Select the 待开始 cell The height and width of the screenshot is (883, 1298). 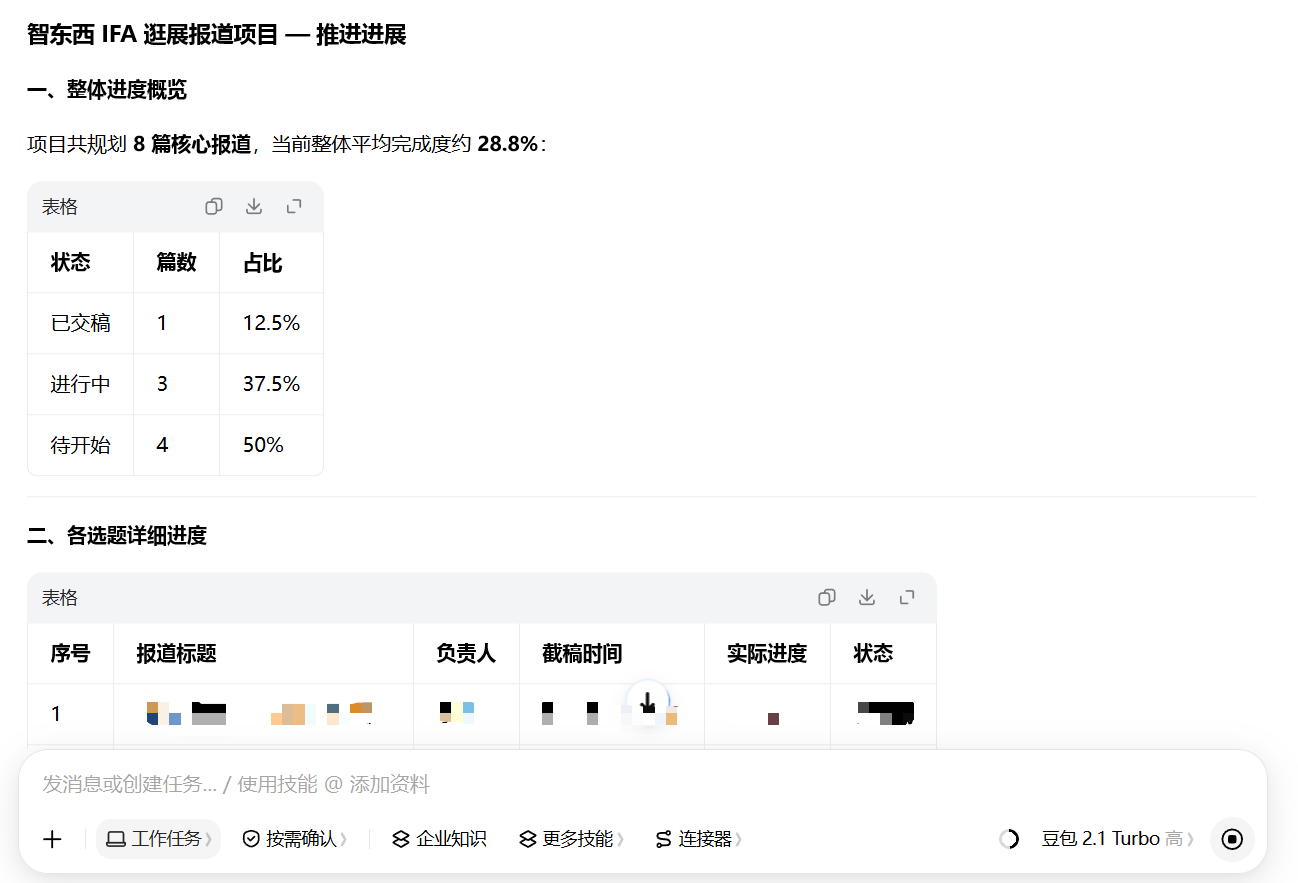pyautogui.click(x=81, y=445)
